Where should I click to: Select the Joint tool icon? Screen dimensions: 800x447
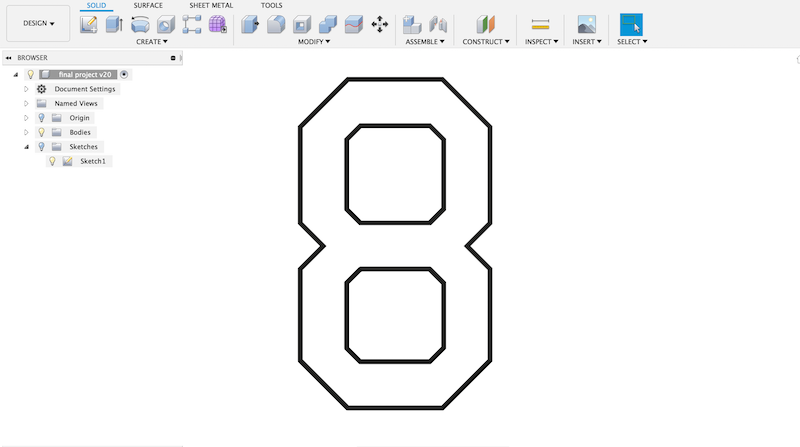pos(438,24)
